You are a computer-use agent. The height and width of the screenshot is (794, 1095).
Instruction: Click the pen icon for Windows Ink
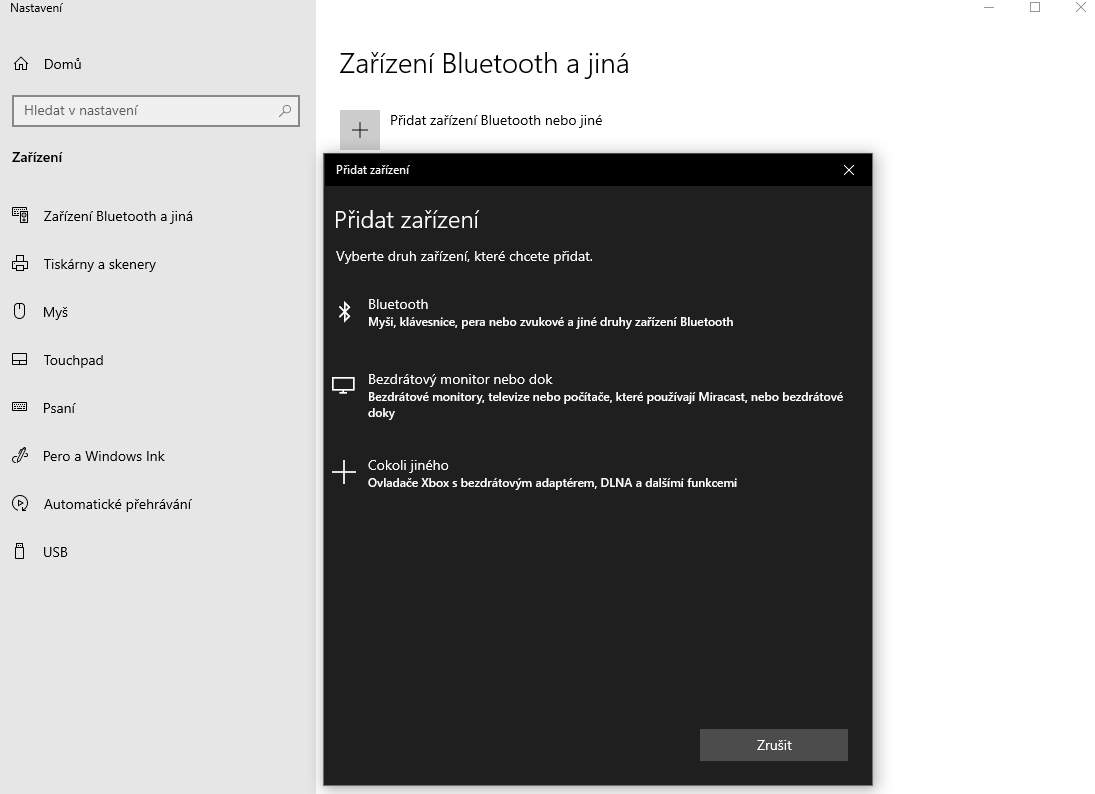tap(20, 456)
